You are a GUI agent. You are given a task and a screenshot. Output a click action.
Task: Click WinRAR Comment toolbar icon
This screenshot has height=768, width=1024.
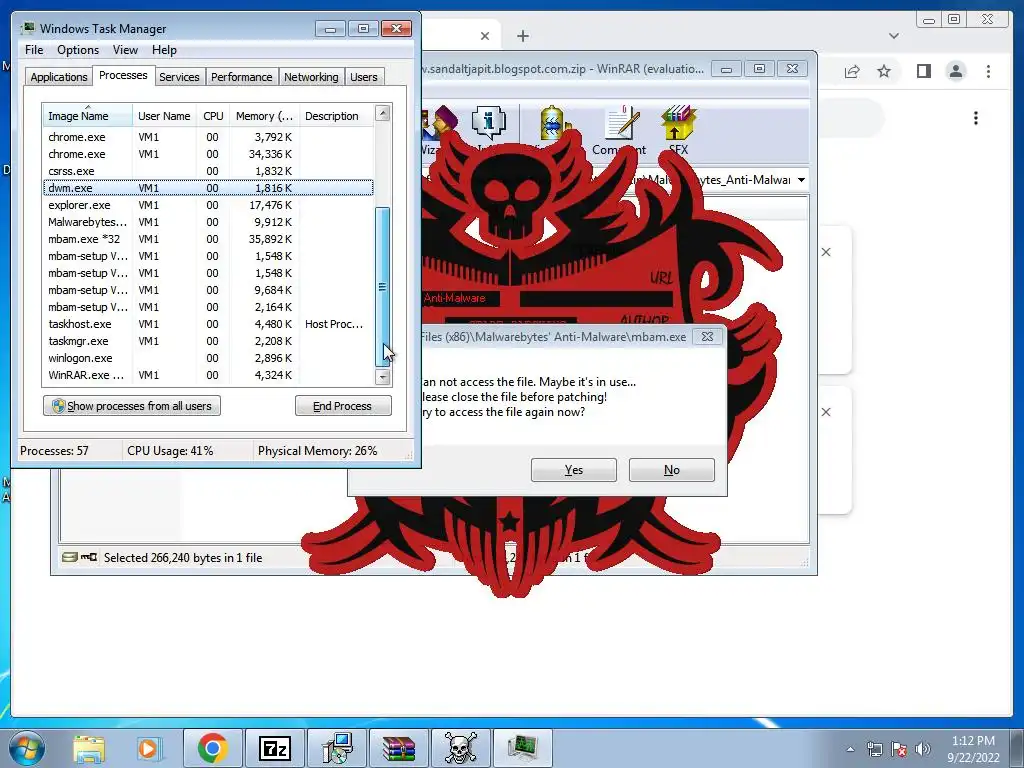pyautogui.click(x=619, y=130)
